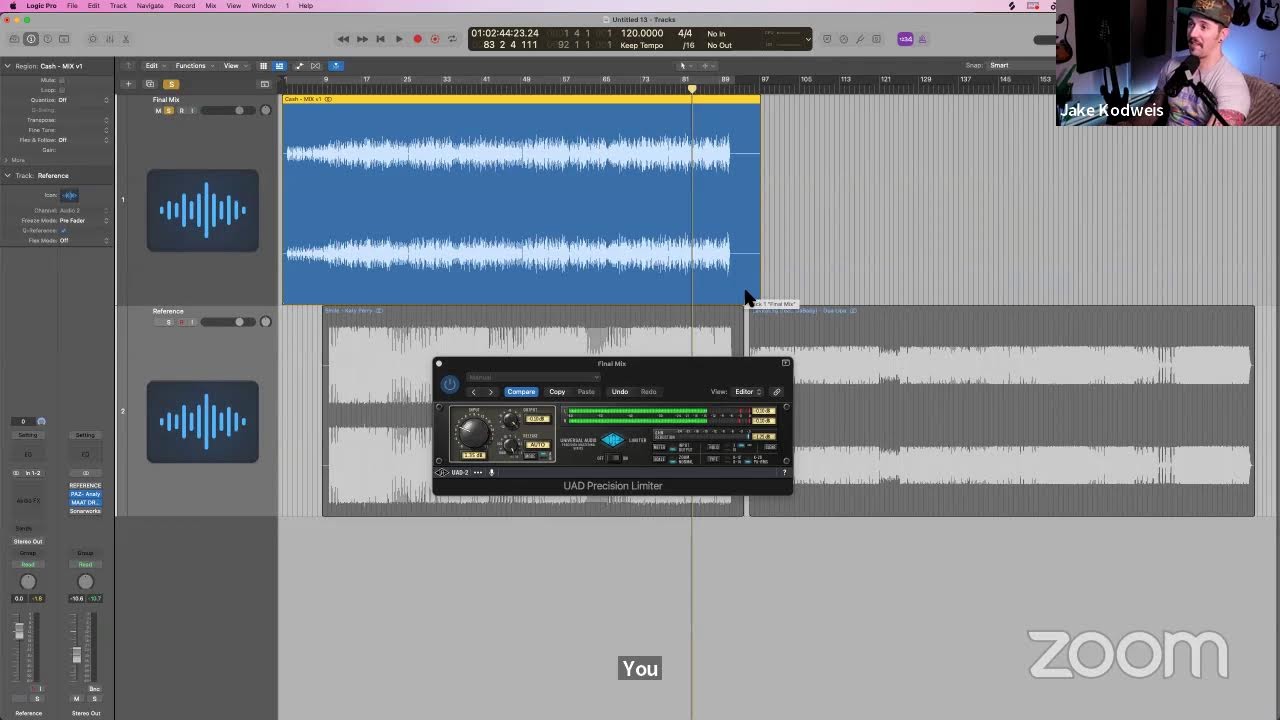
Task: Click the duplicate track icon
Action: (x=150, y=84)
